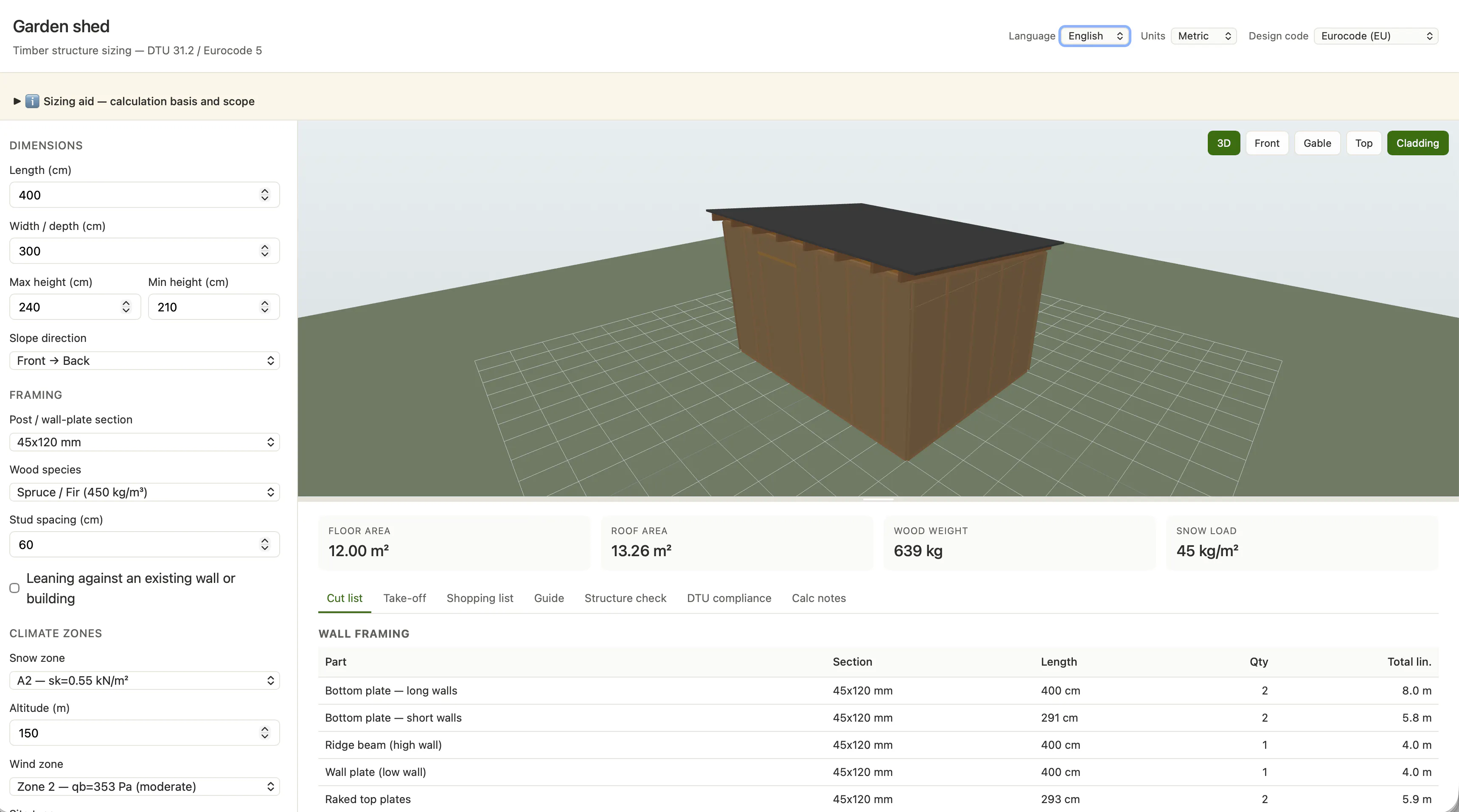Select the DTU compliance tab

729,598
